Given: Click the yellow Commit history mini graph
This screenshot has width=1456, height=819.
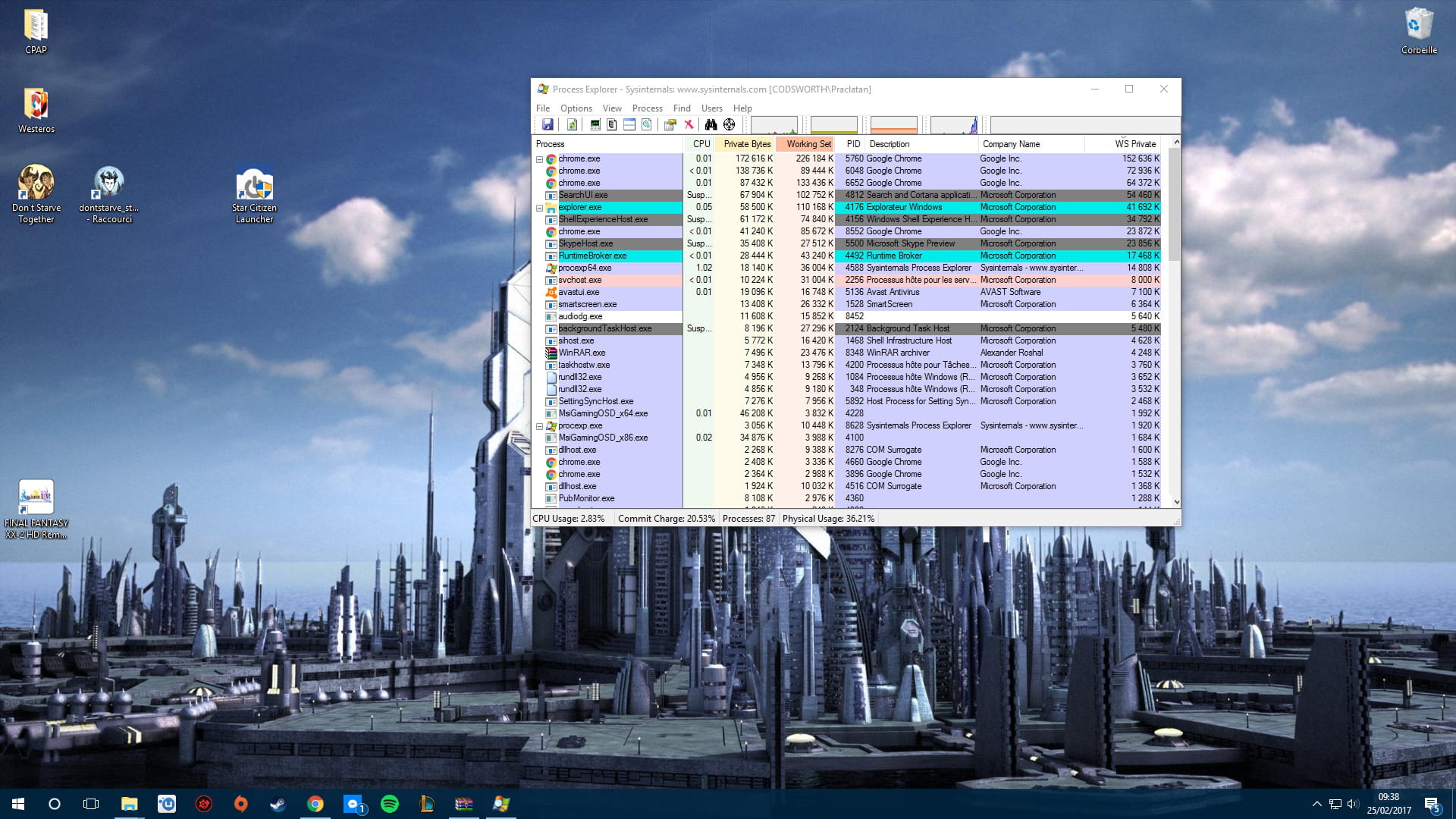Looking at the screenshot, I should [x=833, y=125].
